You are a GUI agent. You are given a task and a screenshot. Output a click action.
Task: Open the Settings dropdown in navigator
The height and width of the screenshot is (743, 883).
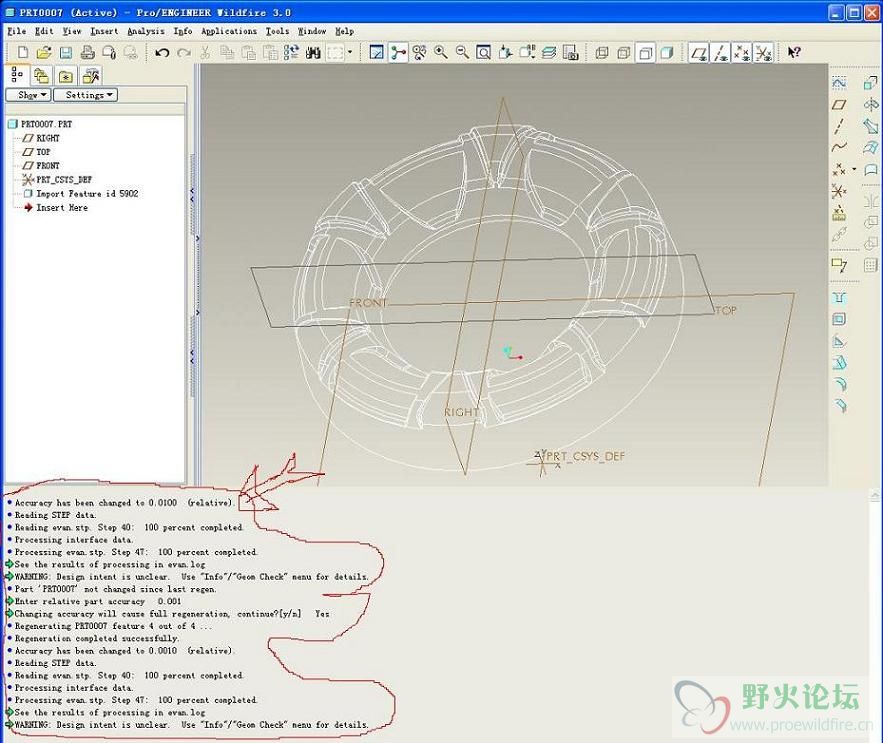tap(86, 95)
